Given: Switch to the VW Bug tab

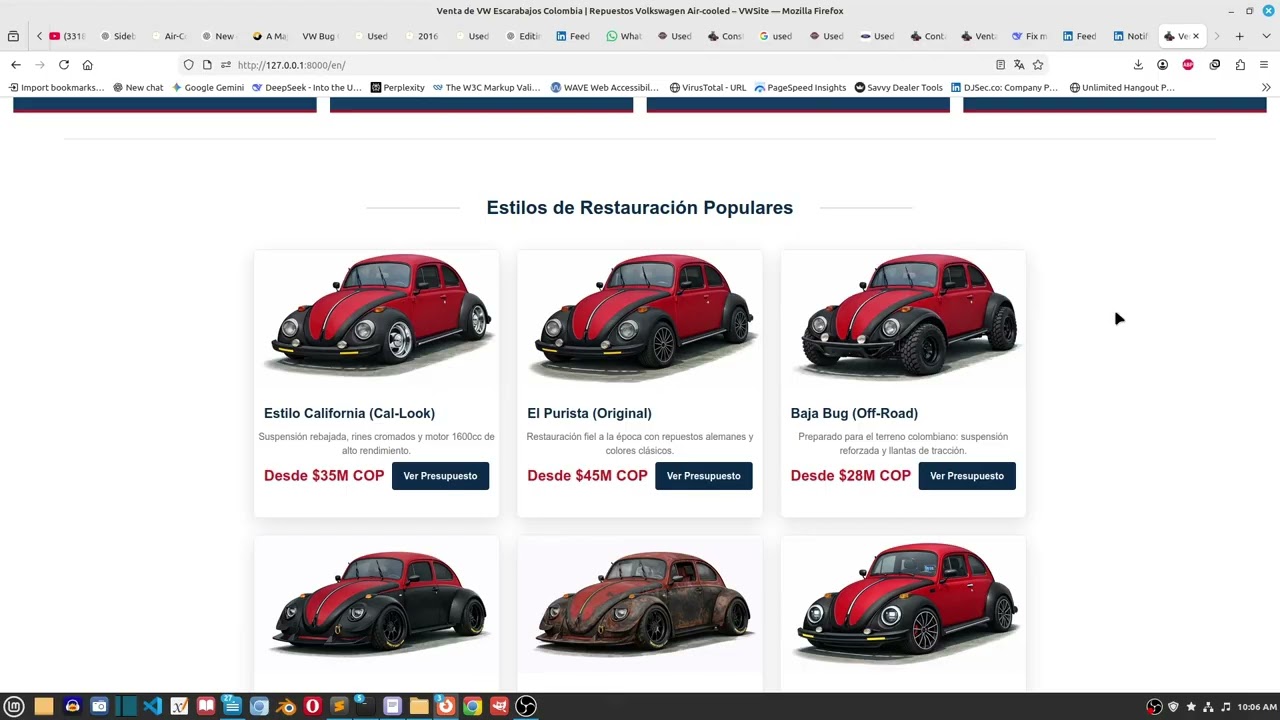Looking at the screenshot, I should 320,36.
